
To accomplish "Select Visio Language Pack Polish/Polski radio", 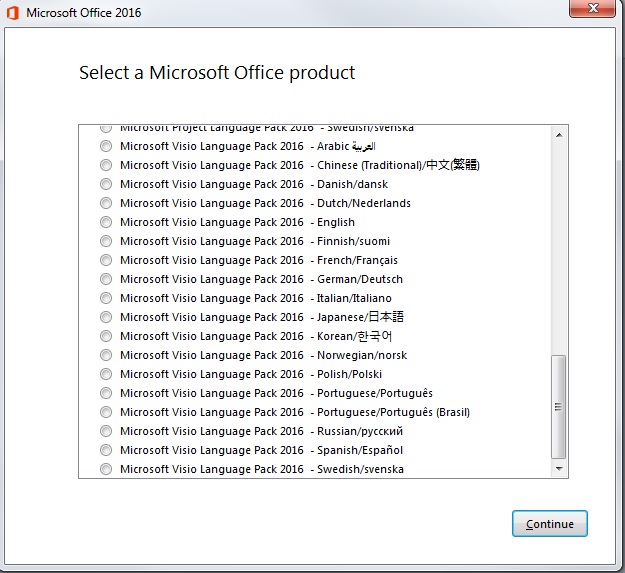I will coord(106,374).
